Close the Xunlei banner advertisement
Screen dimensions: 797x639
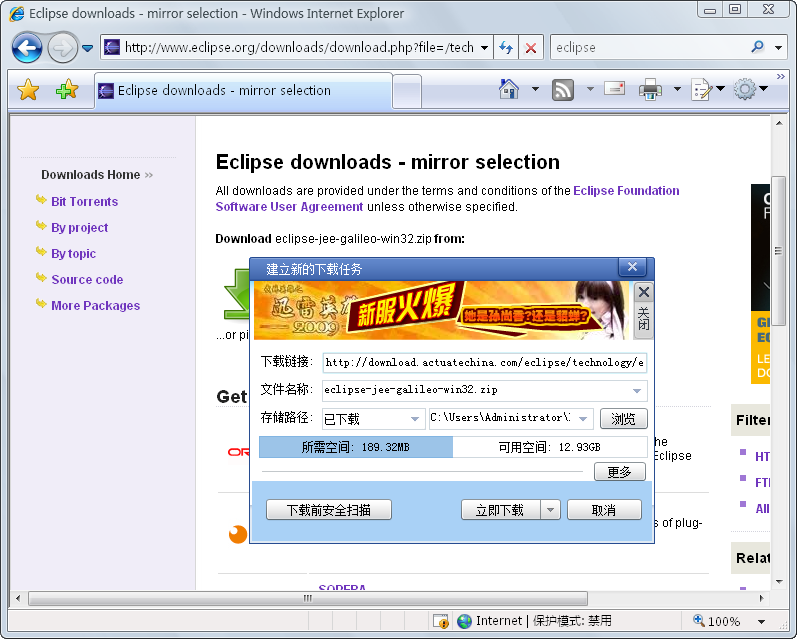coord(643,292)
